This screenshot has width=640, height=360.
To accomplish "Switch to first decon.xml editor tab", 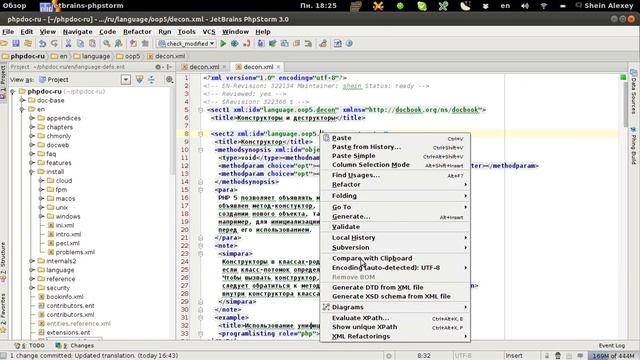I will click(x=204, y=67).
